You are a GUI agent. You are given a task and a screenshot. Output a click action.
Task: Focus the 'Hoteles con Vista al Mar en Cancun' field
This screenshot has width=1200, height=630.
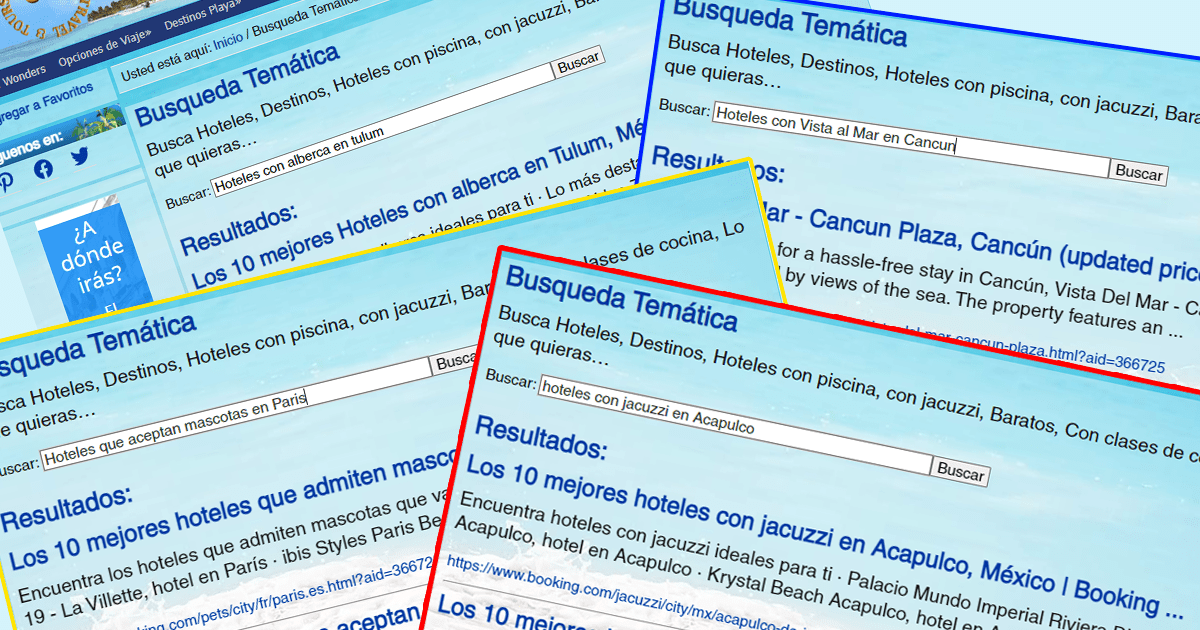pyautogui.click(x=911, y=141)
